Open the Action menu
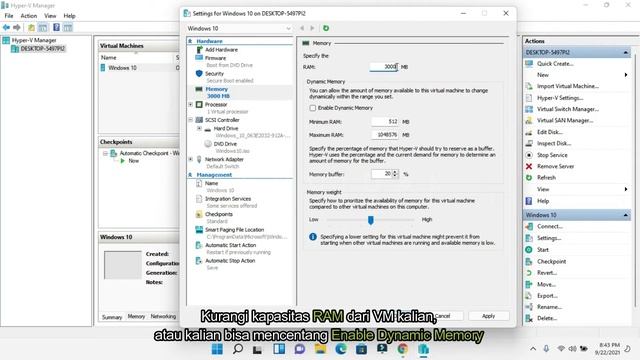The height and width of the screenshot is (360, 640). click(29, 16)
